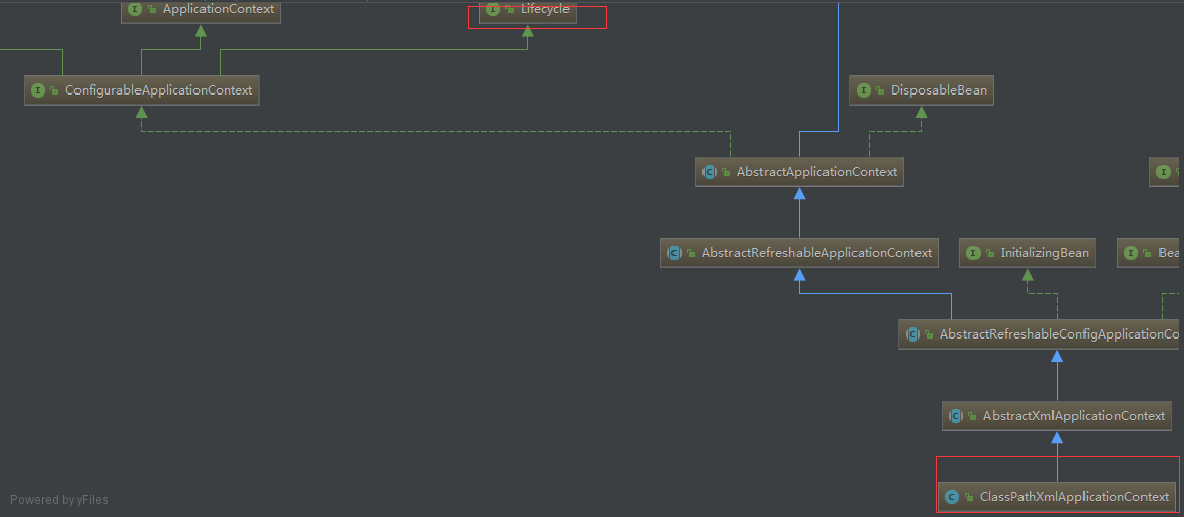1184x517 pixels.
Task: Click ConfigurableApplicationContext's interface icon
Action: click(x=38, y=90)
